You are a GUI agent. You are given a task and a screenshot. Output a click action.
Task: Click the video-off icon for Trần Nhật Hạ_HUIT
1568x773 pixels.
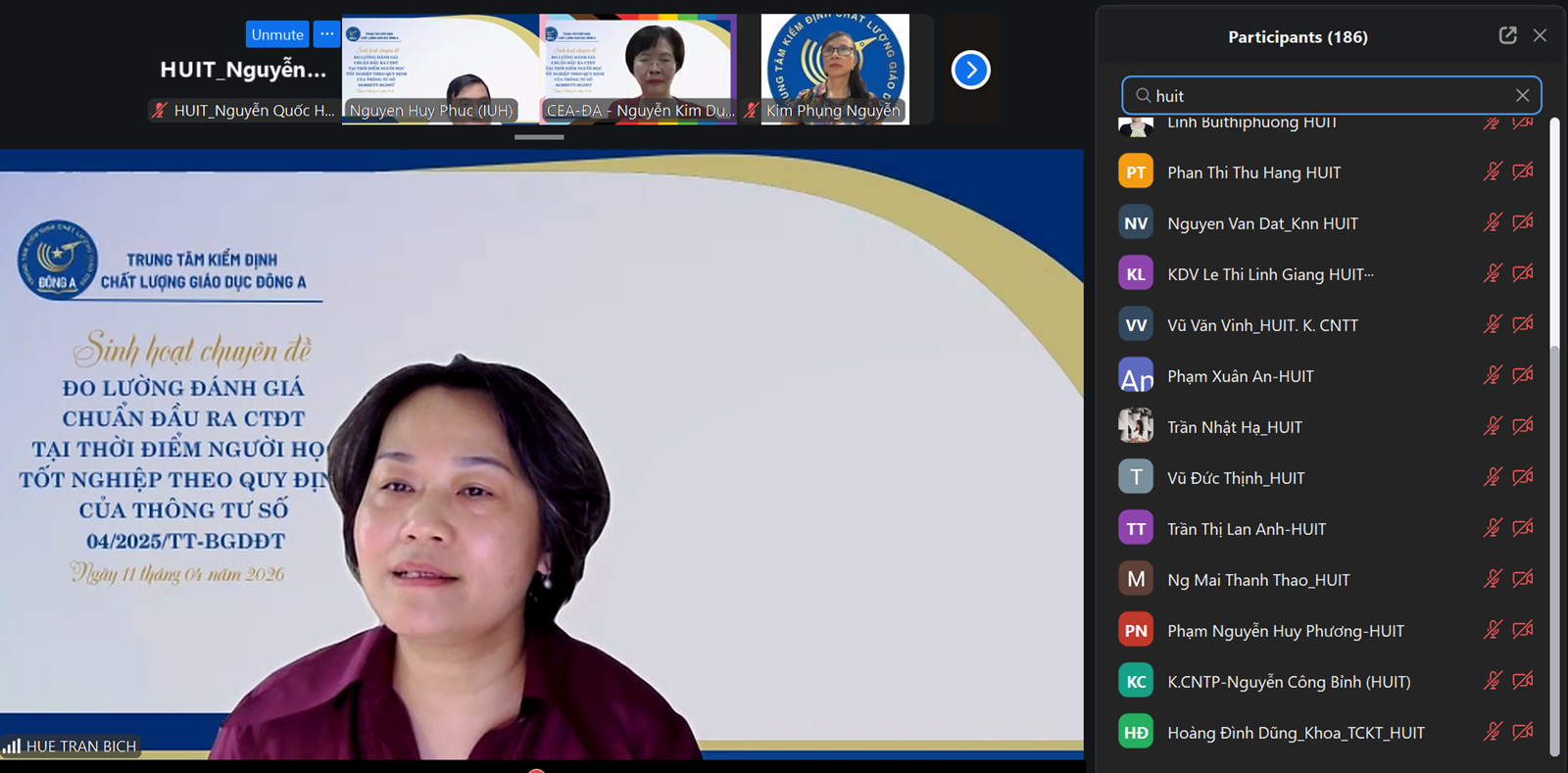[x=1523, y=426]
